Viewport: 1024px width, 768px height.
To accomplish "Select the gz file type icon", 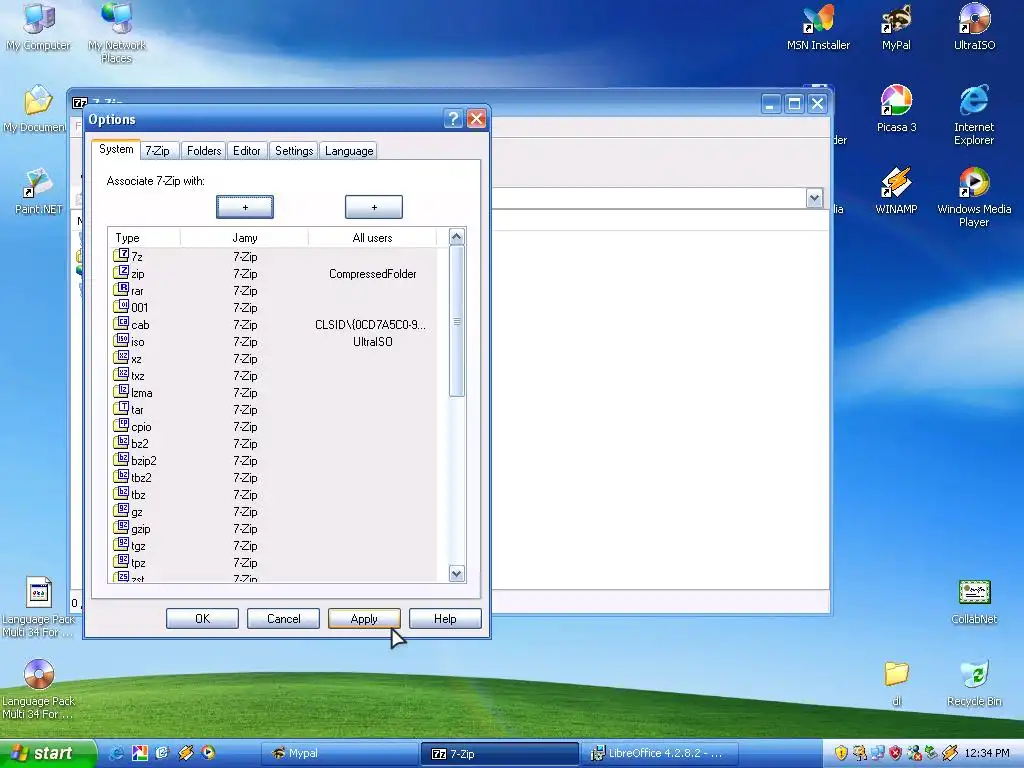I will click(x=121, y=511).
